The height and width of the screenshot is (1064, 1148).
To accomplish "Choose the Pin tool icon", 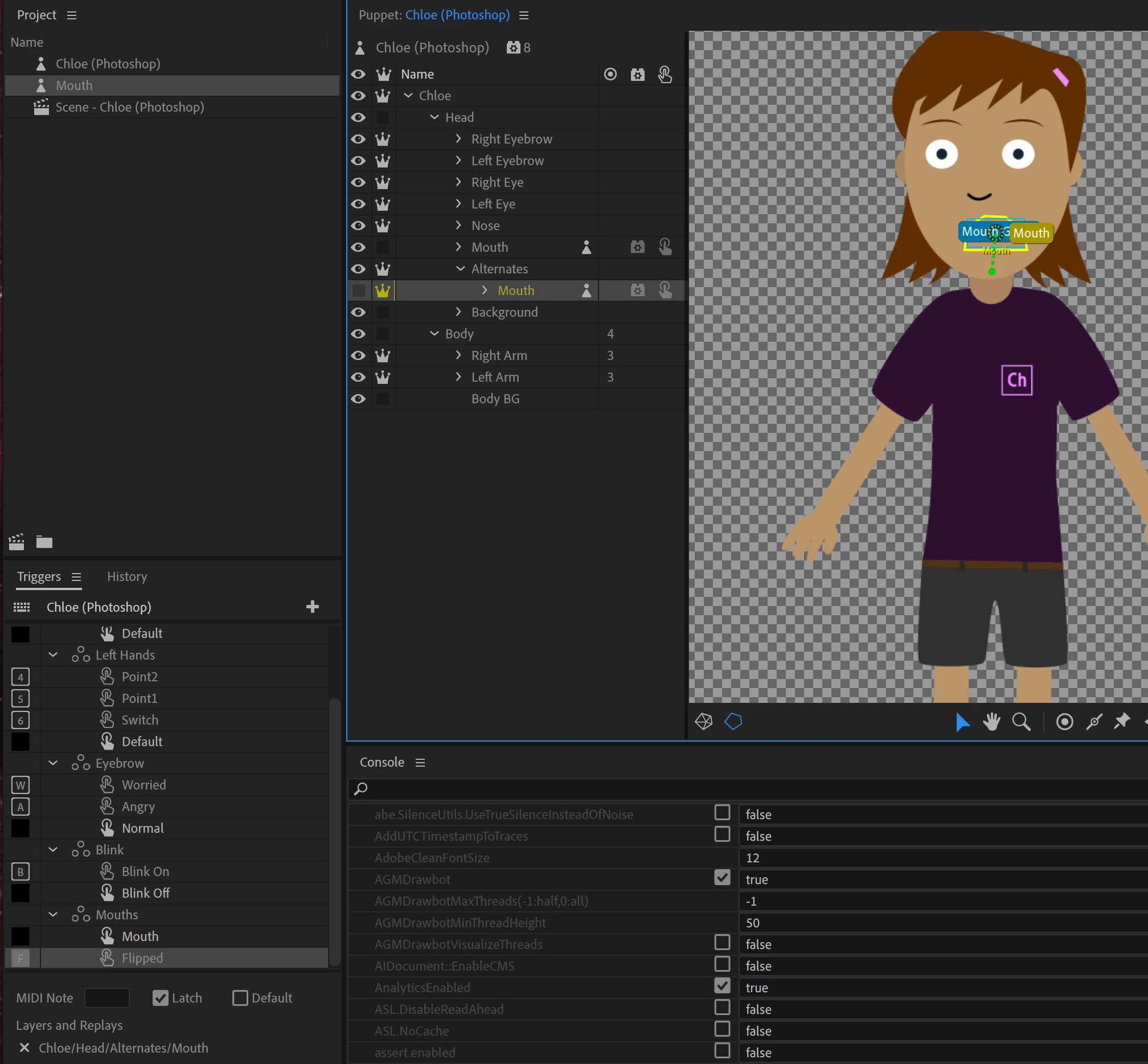I will 1121,722.
